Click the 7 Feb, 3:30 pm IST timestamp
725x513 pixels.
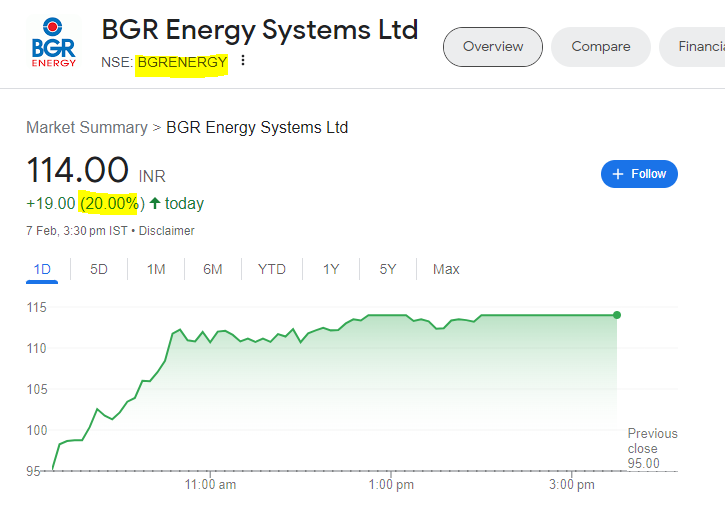click(77, 230)
